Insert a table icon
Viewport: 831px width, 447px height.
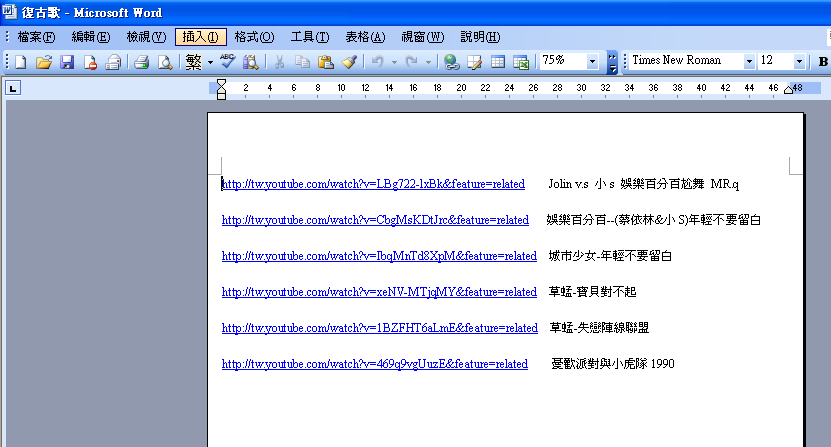pos(498,62)
